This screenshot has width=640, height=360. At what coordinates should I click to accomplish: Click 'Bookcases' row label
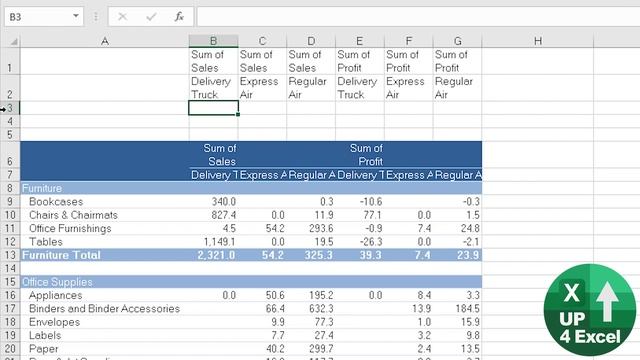[x=56, y=202]
